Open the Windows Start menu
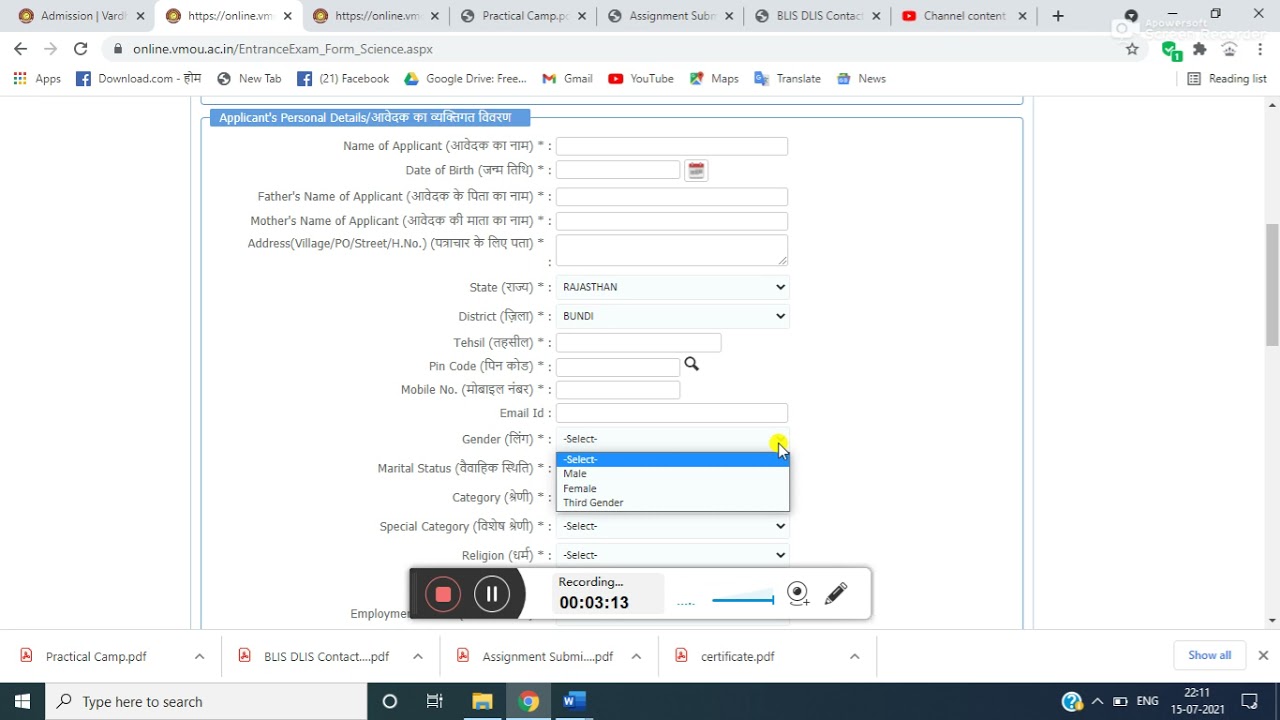1280x720 pixels. (x=22, y=701)
